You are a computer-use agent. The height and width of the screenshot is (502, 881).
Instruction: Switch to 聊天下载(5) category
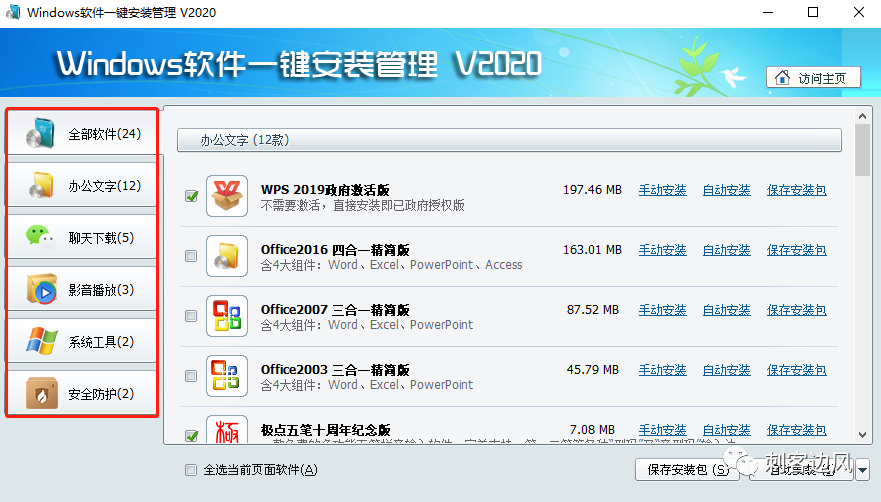coord(82,237)
